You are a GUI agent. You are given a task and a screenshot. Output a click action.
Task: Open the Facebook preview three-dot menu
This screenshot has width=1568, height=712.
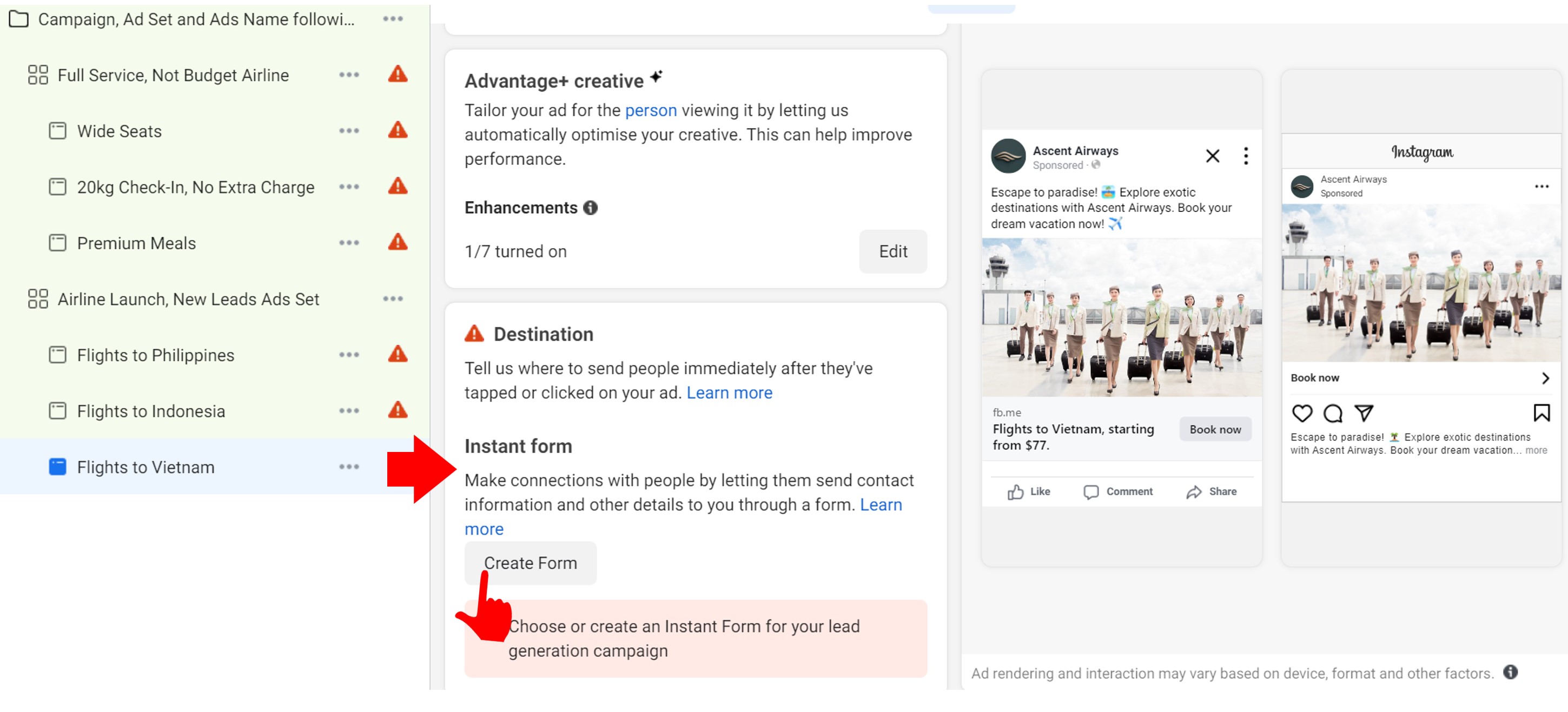tap(1246, 156)
